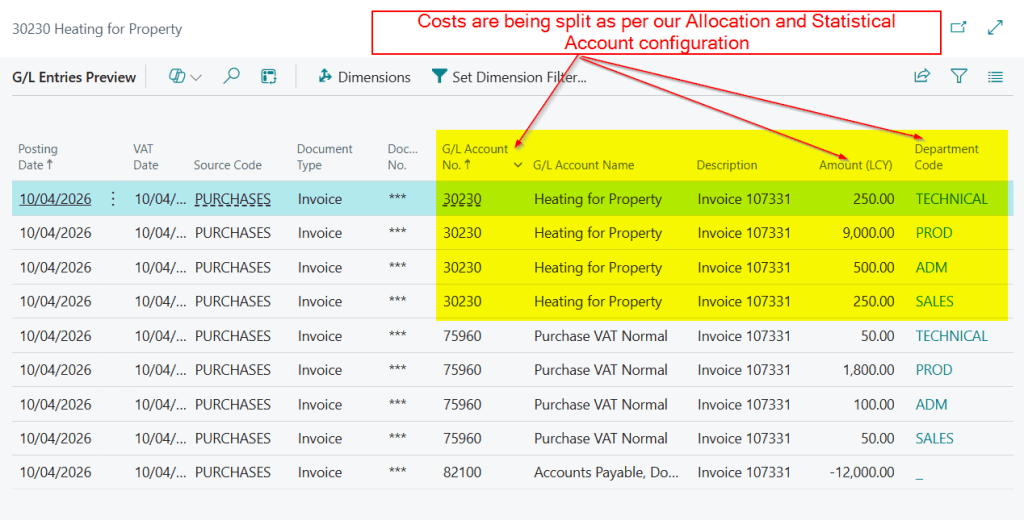Click the share icon at toolbar right
The width and height of the screenshot is (1024, 520).
click(x=922, y=76)
